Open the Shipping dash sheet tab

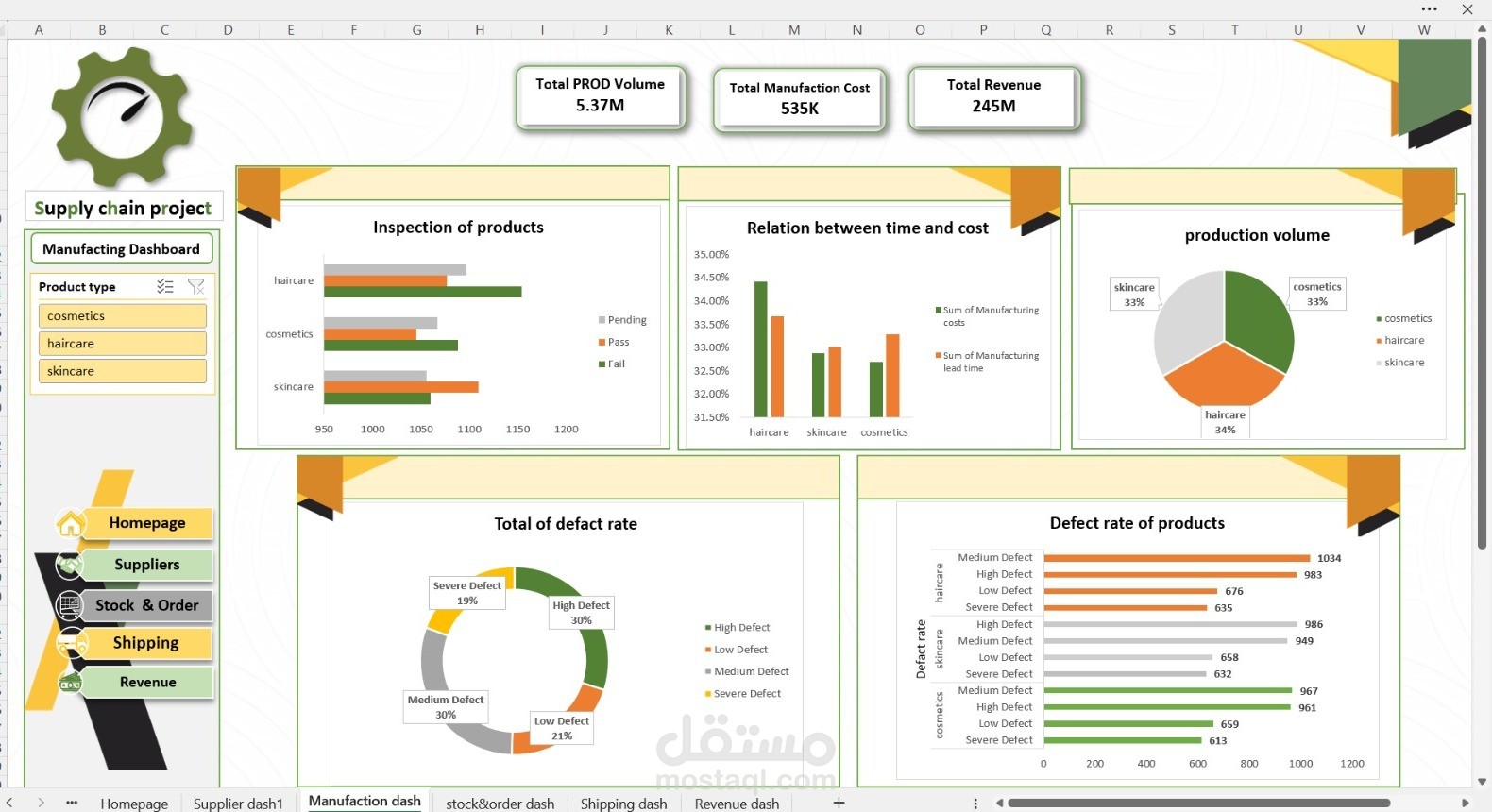[x=623, y=804]
